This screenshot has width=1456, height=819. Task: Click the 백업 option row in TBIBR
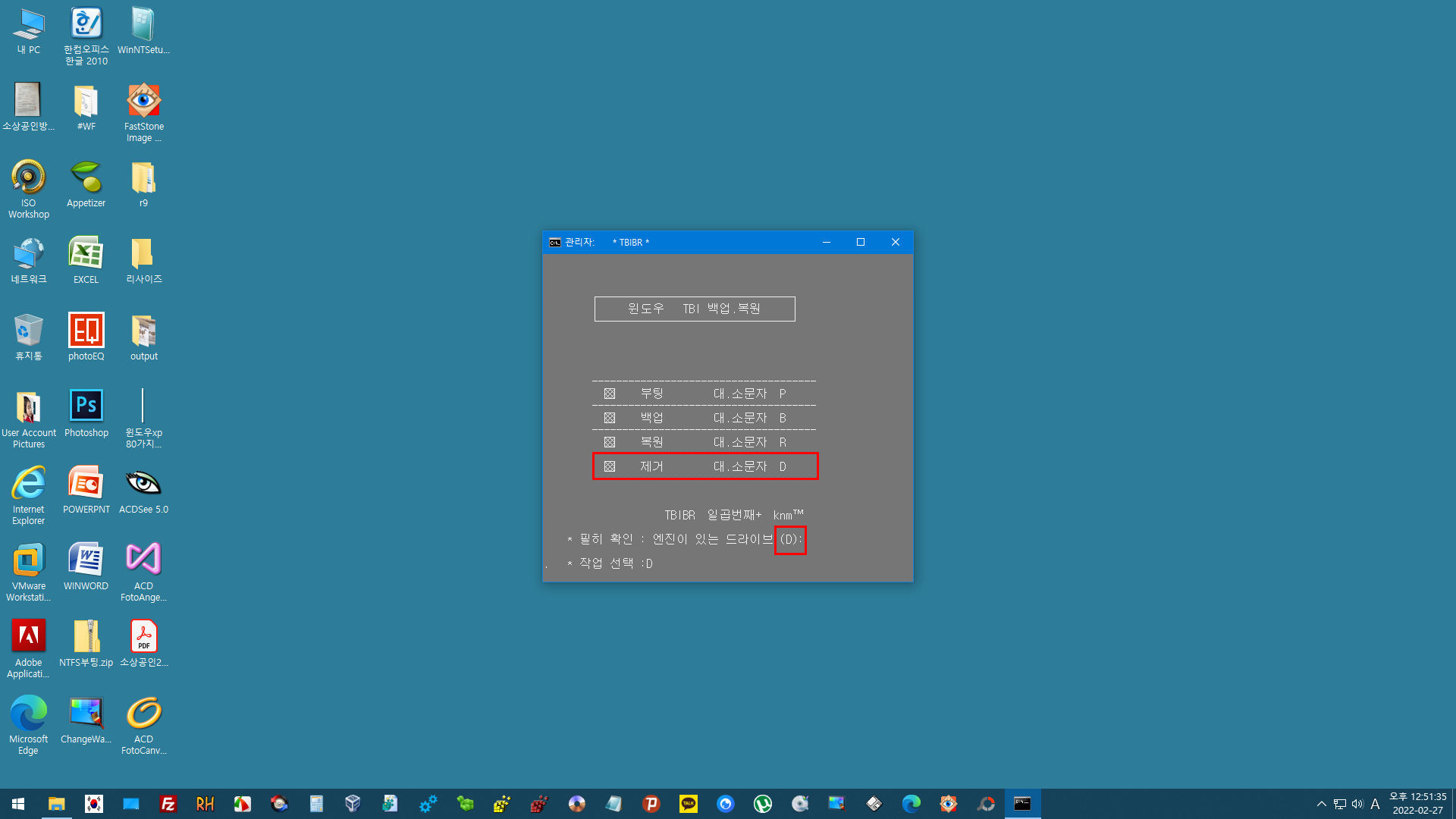tap(704, 418)
